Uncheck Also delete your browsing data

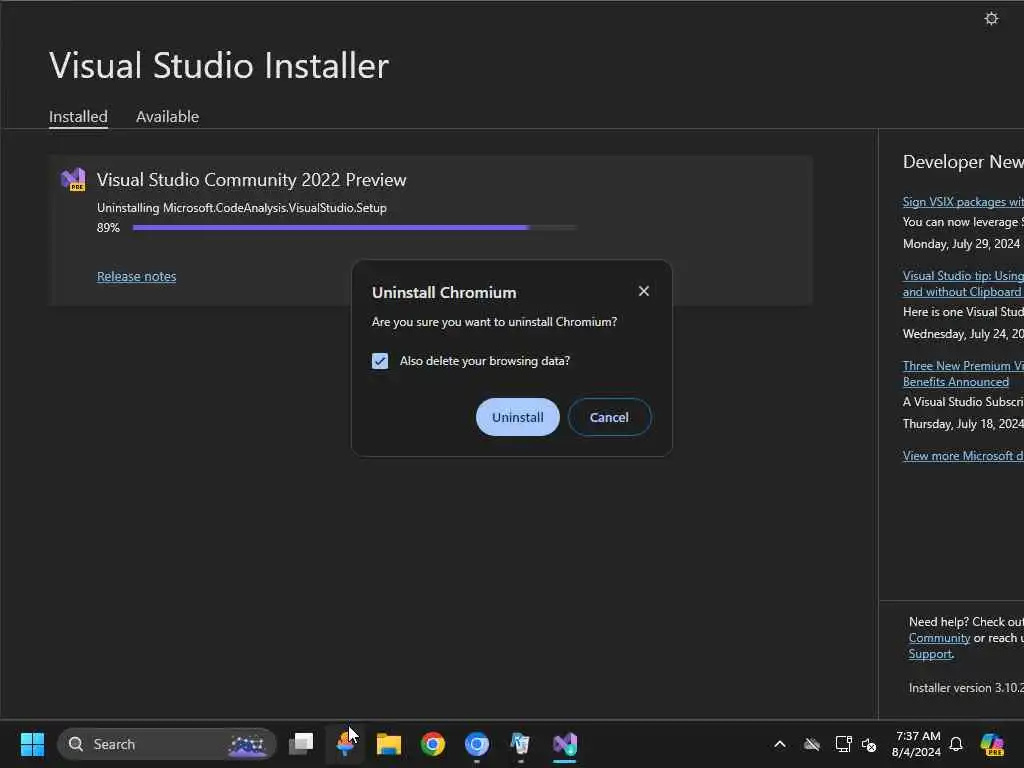pos(379,361)
